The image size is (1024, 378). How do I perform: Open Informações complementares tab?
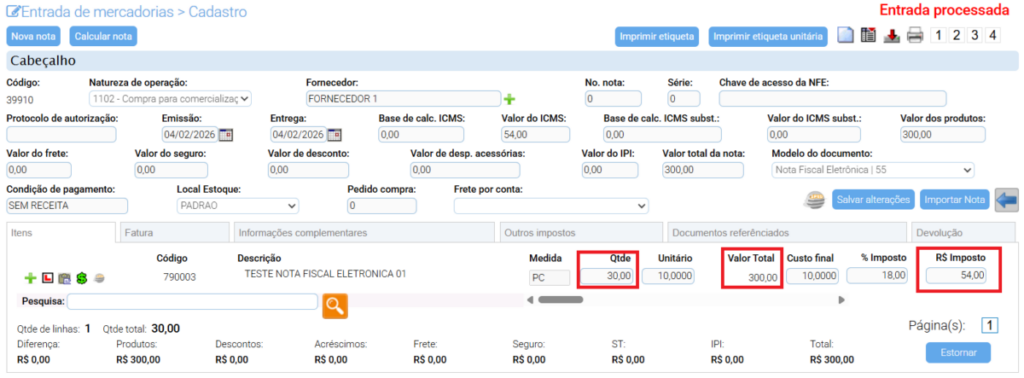[364, 232]
